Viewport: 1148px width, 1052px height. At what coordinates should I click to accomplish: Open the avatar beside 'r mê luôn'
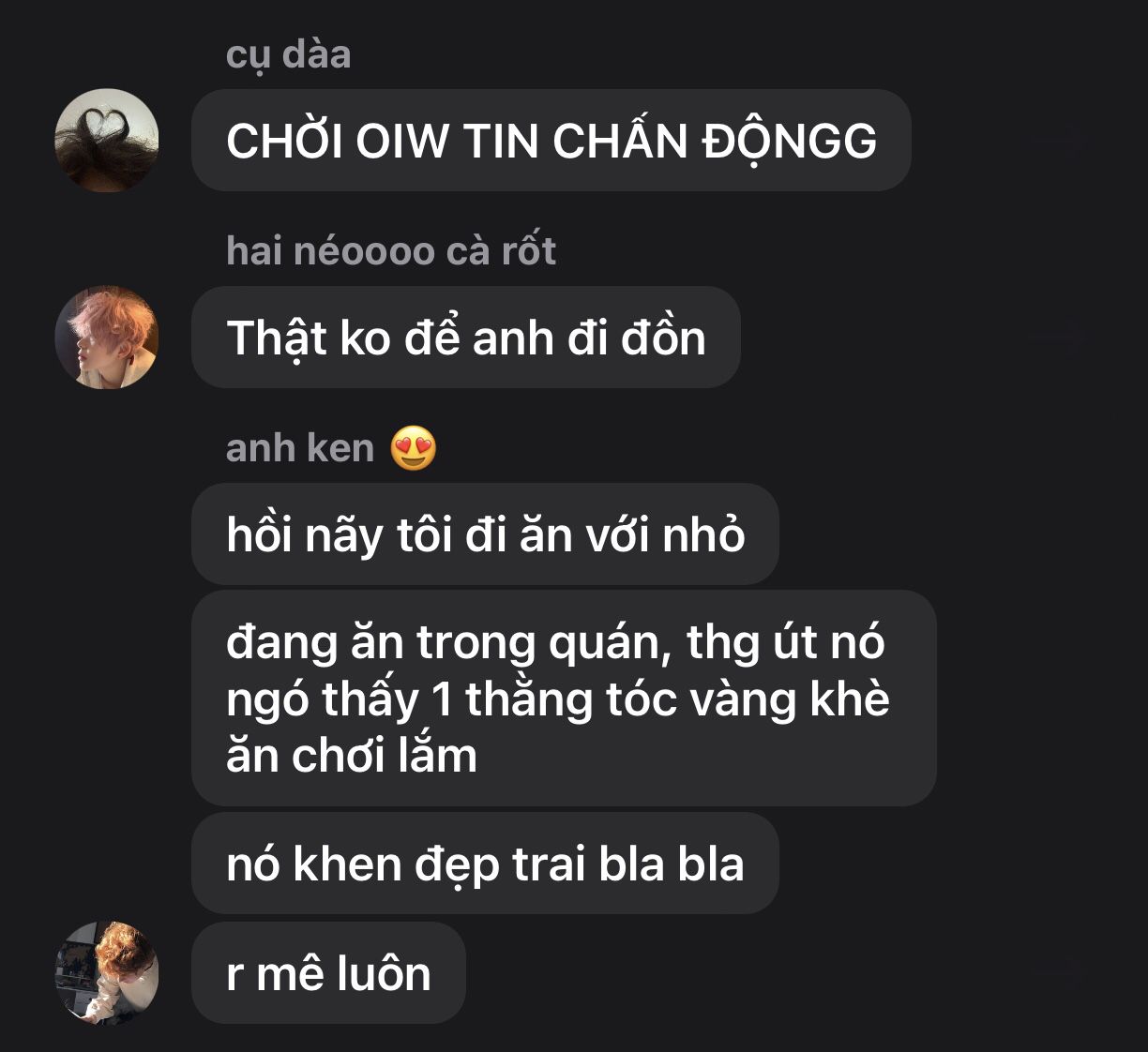tap(107, 972)
